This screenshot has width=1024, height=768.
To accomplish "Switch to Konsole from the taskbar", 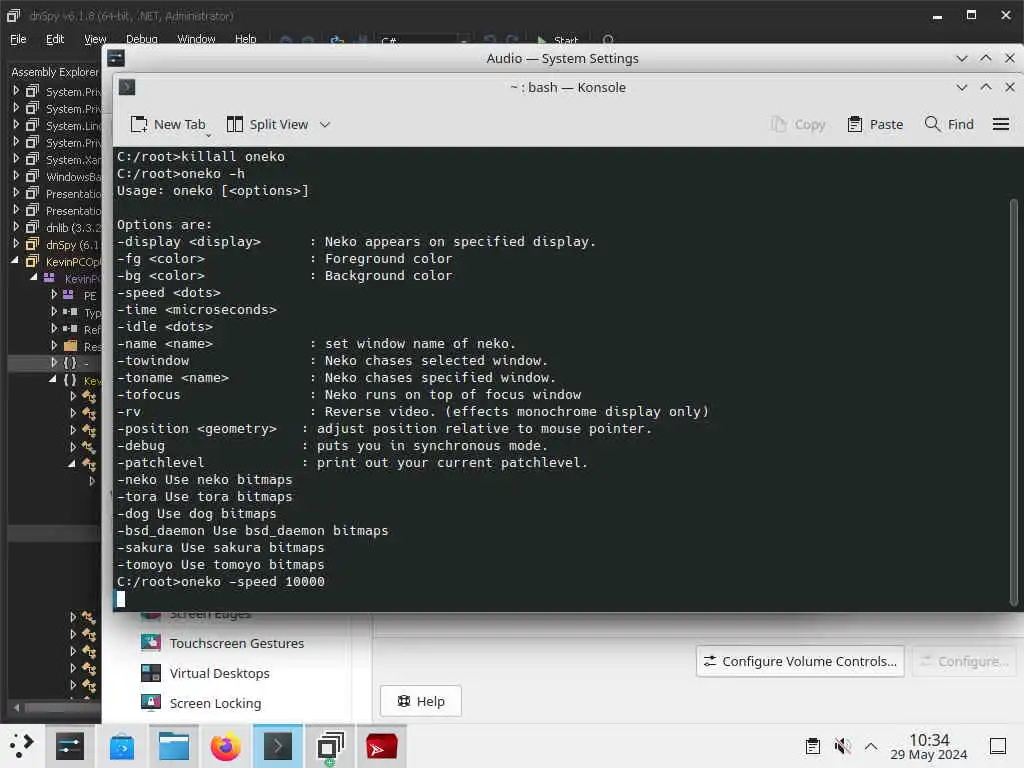I will [x=278, y=746].
